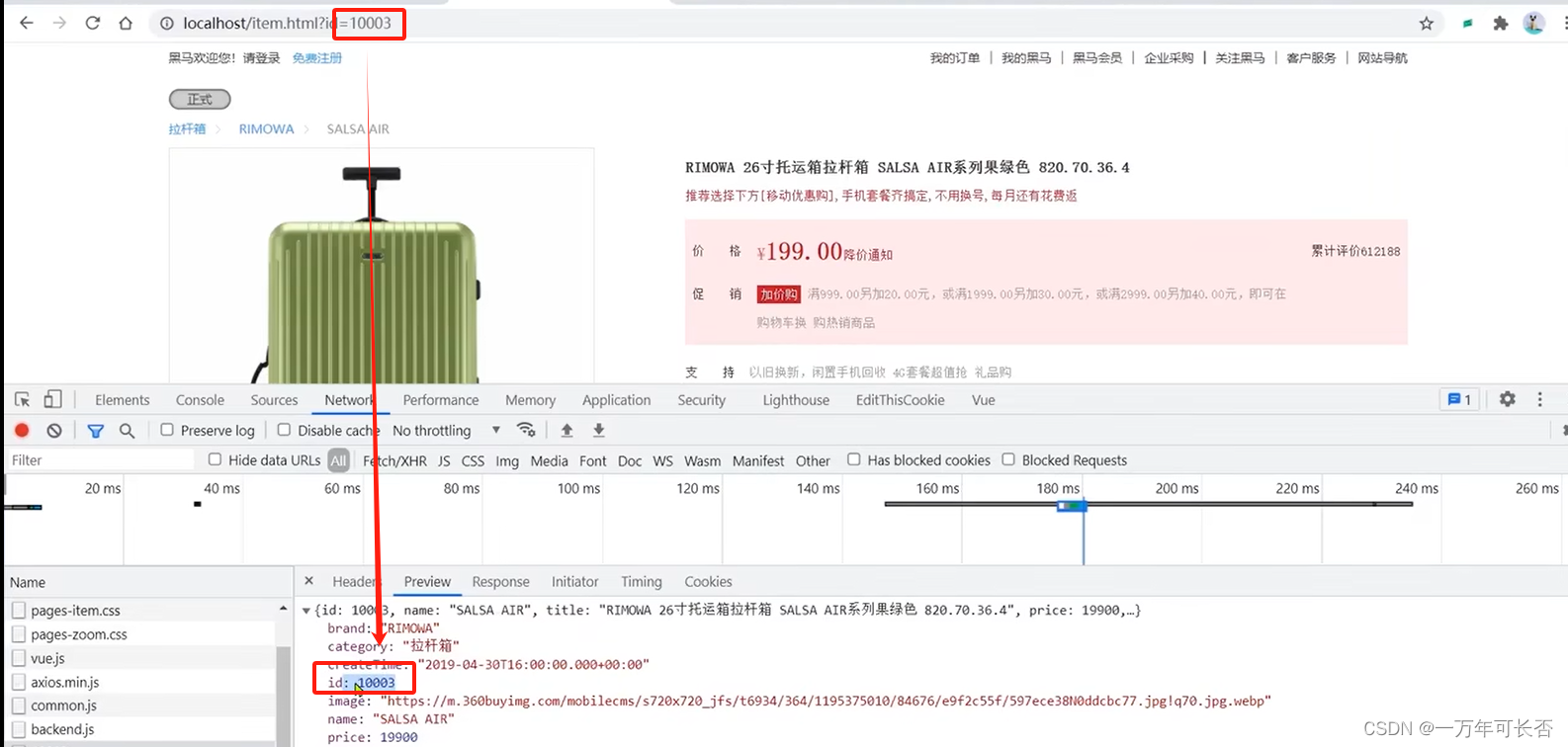
Task: Filter requests by JS type
Action: 444,460
